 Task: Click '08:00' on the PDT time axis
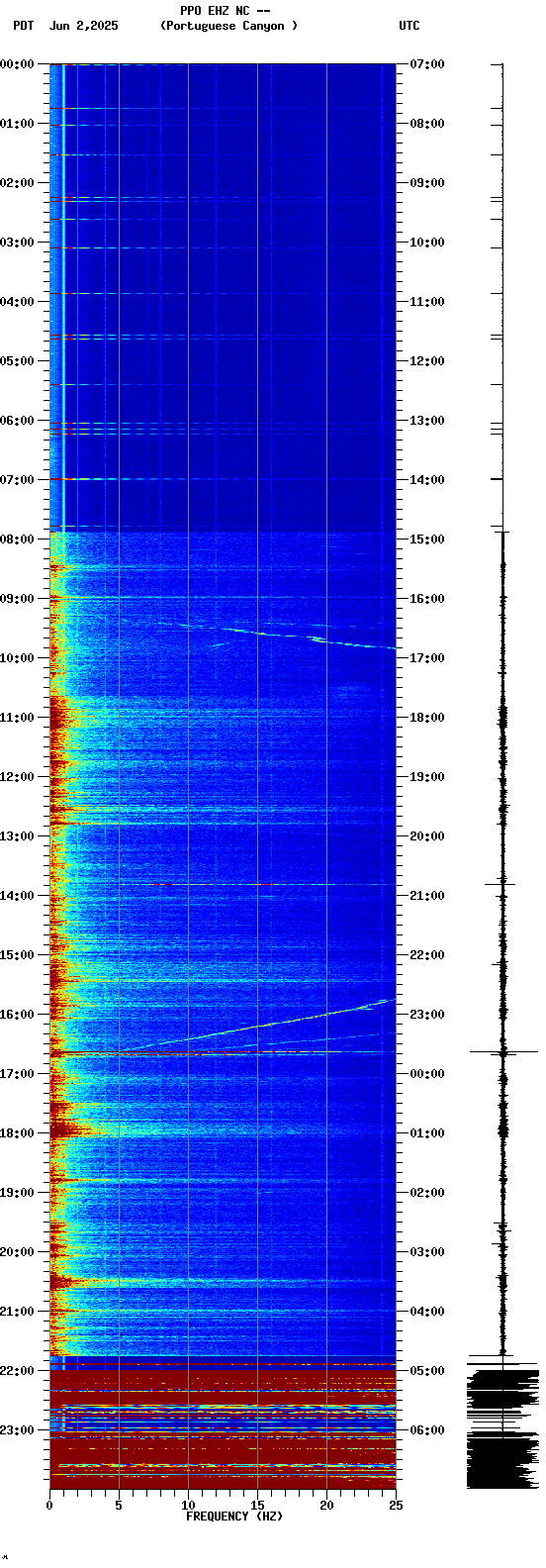click(x=18, y=539)
